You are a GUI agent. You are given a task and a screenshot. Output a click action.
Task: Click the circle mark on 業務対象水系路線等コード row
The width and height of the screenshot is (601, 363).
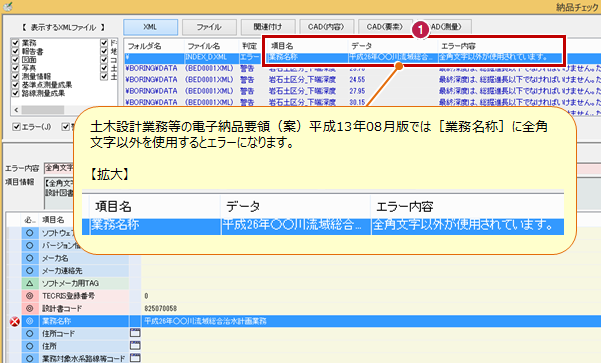pyautogui.click(x=30, y=358)
